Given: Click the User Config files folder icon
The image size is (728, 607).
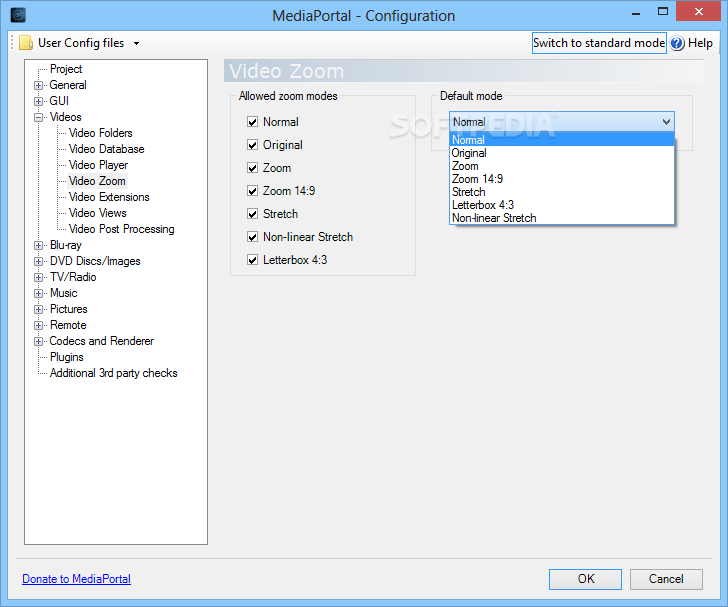Looking at the screenshot, I should 26,43.
